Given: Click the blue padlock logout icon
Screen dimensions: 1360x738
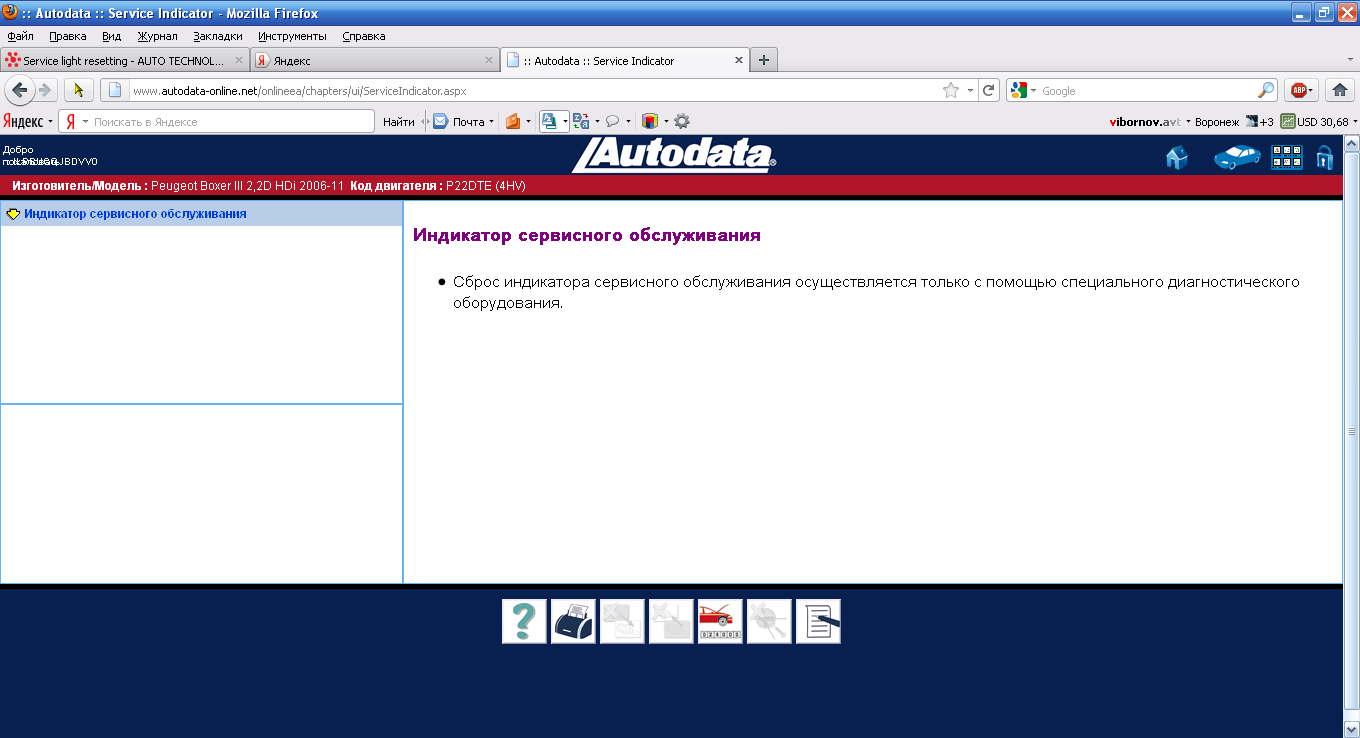Looking at the screenshot, I should click(1324, 158).
